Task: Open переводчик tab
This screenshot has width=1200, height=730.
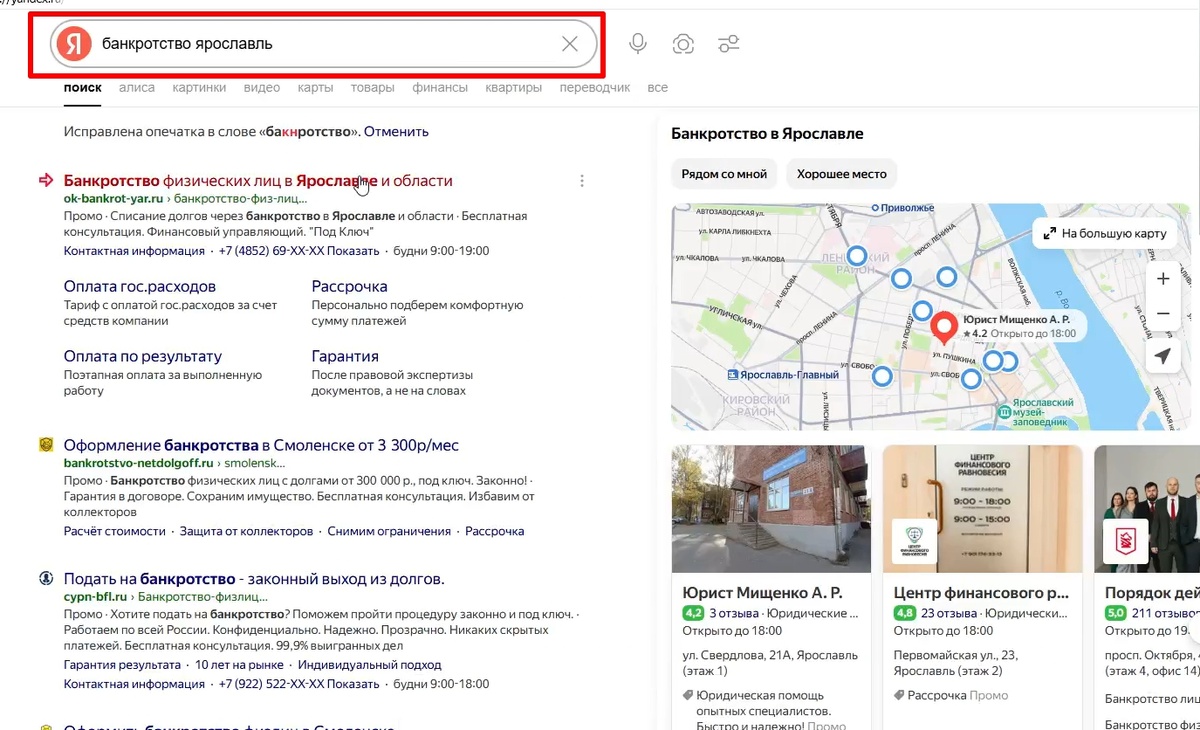Action: tap(595, 88)
